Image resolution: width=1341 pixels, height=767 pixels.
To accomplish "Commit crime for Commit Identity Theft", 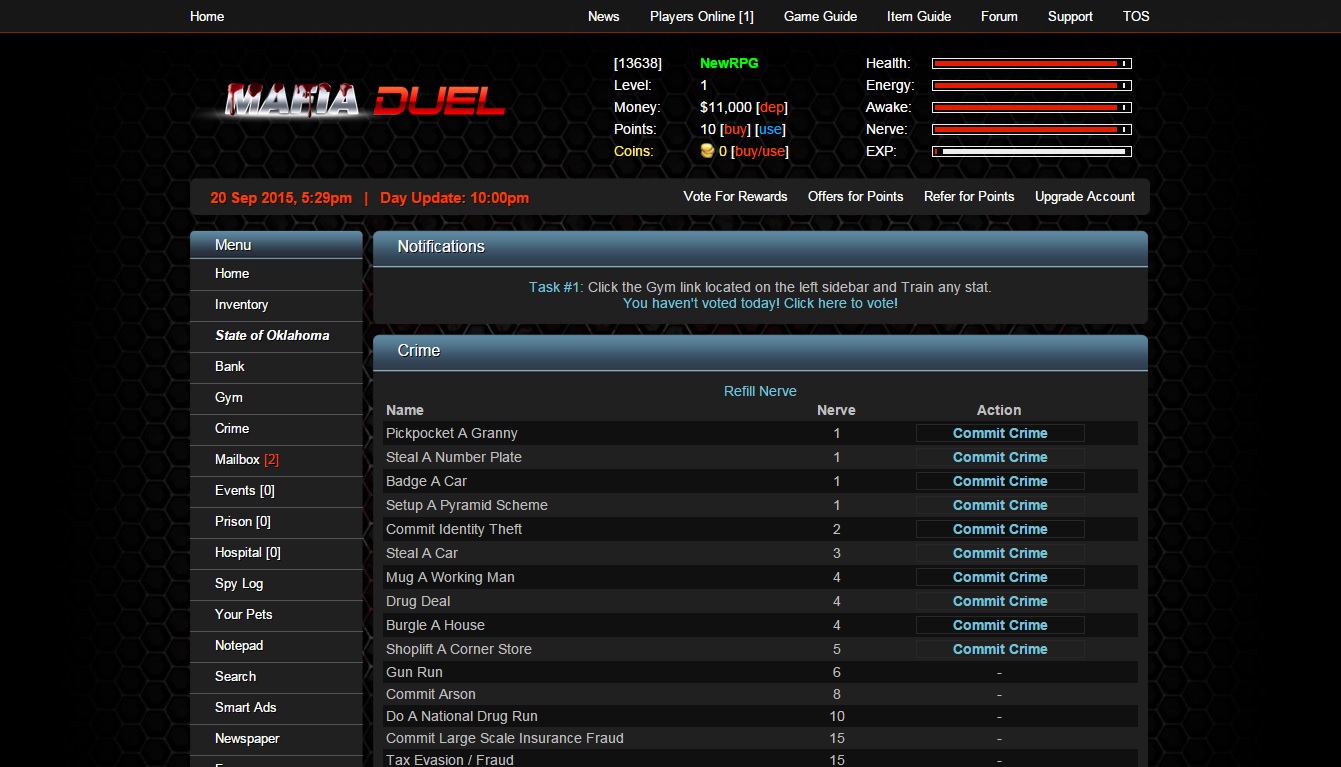I will coord(1000,529).
